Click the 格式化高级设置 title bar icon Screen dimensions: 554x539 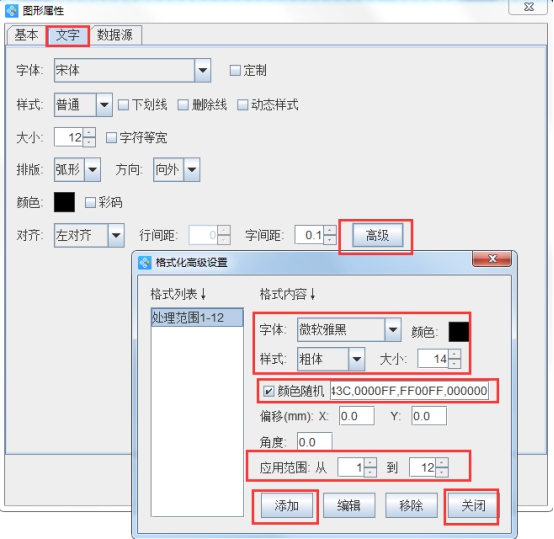tap(145, 262)
